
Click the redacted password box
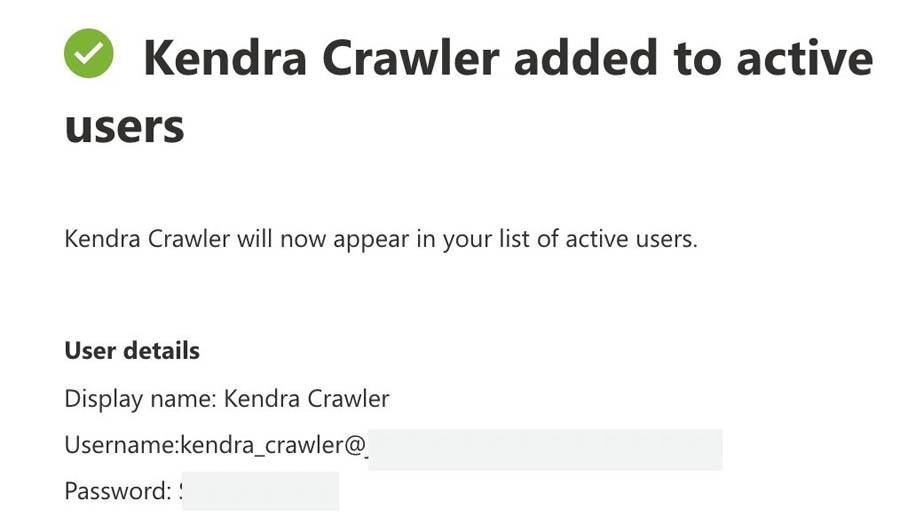click(260, 491)
